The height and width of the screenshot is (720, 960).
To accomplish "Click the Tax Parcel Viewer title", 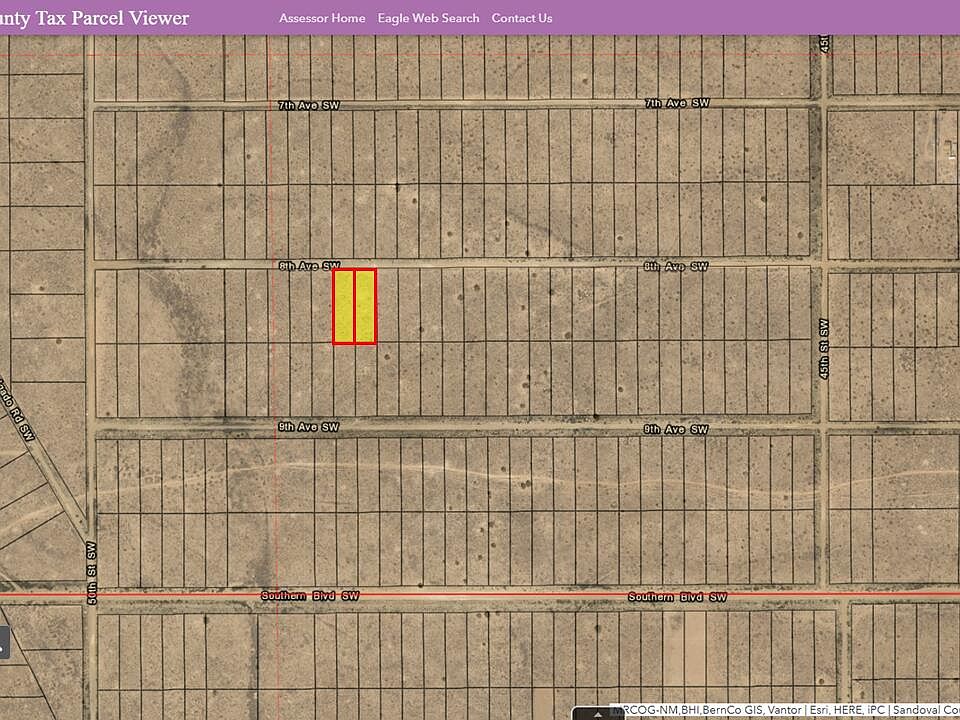I will [x=94, y=18].
